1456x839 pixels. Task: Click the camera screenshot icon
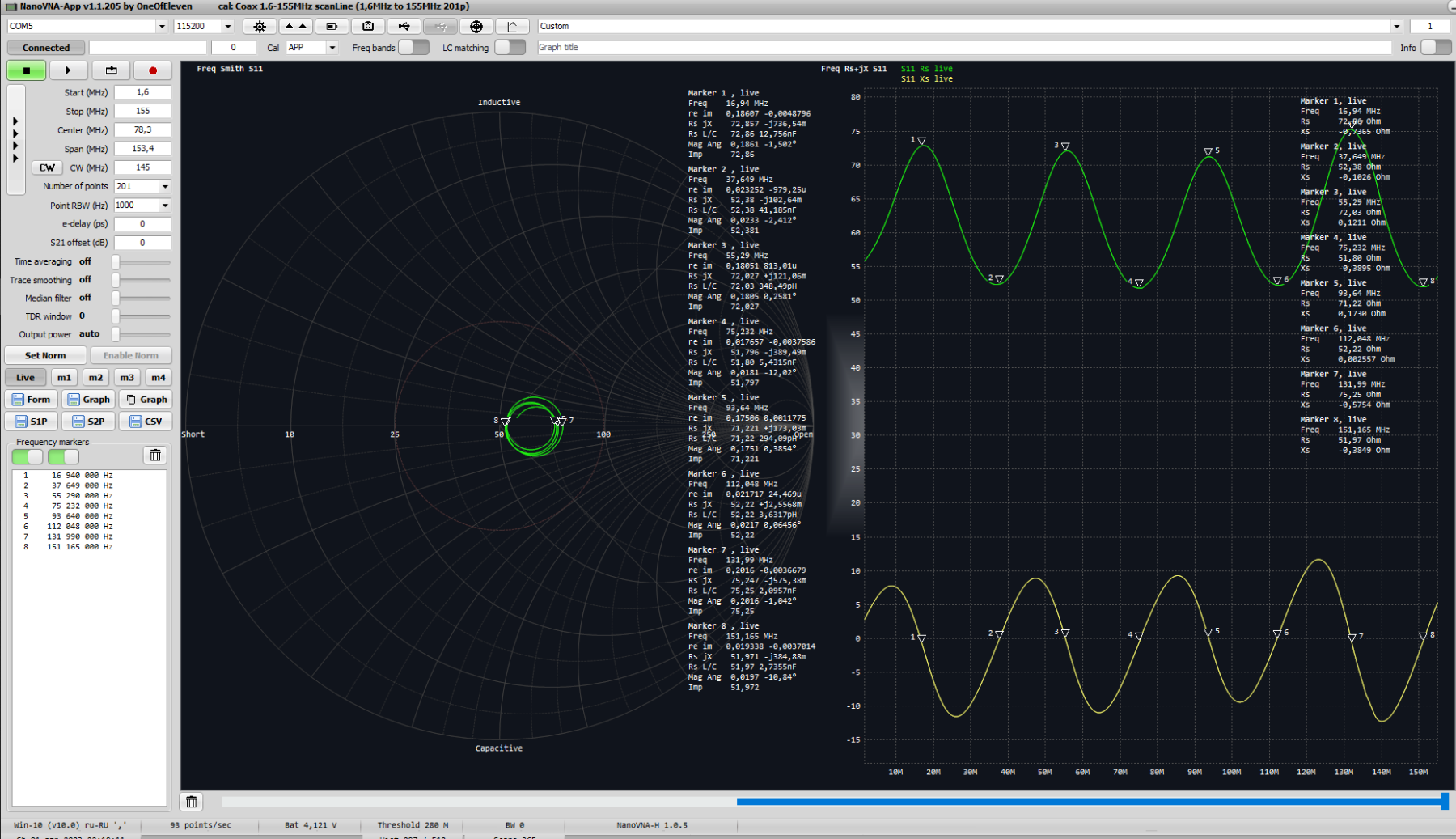click(368, 26)
